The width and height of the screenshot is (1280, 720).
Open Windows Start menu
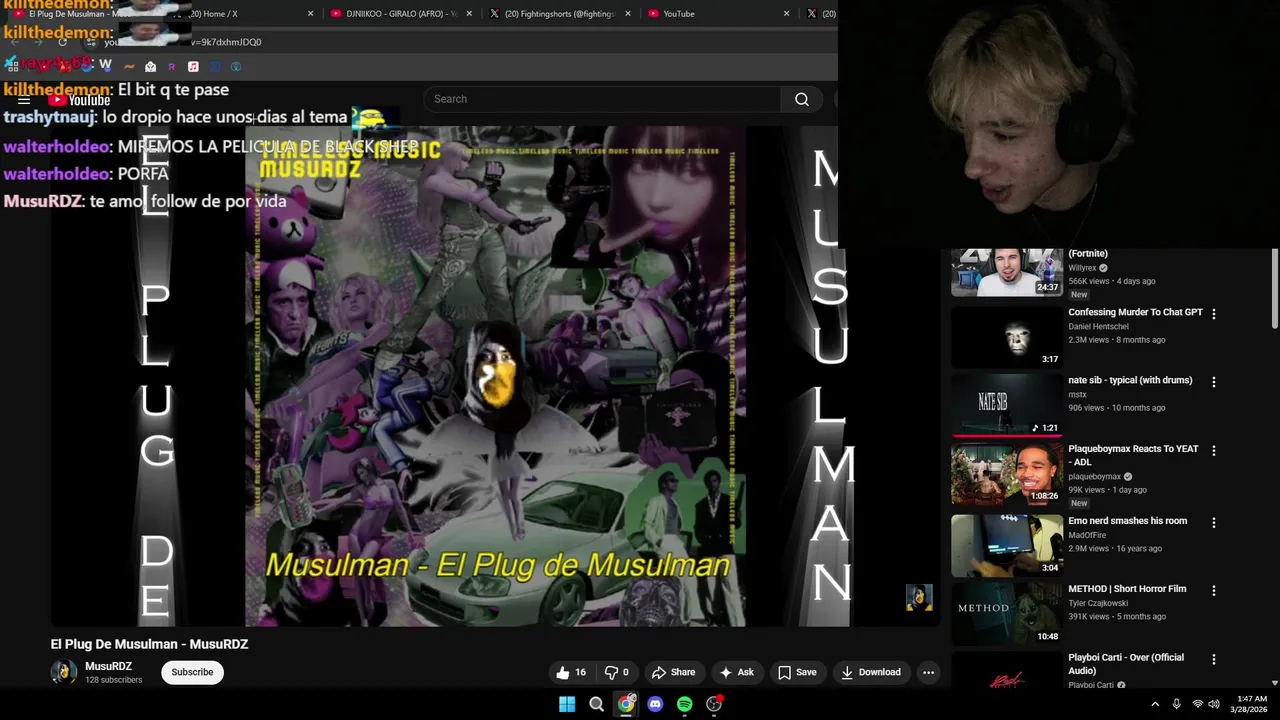point(567,704)
